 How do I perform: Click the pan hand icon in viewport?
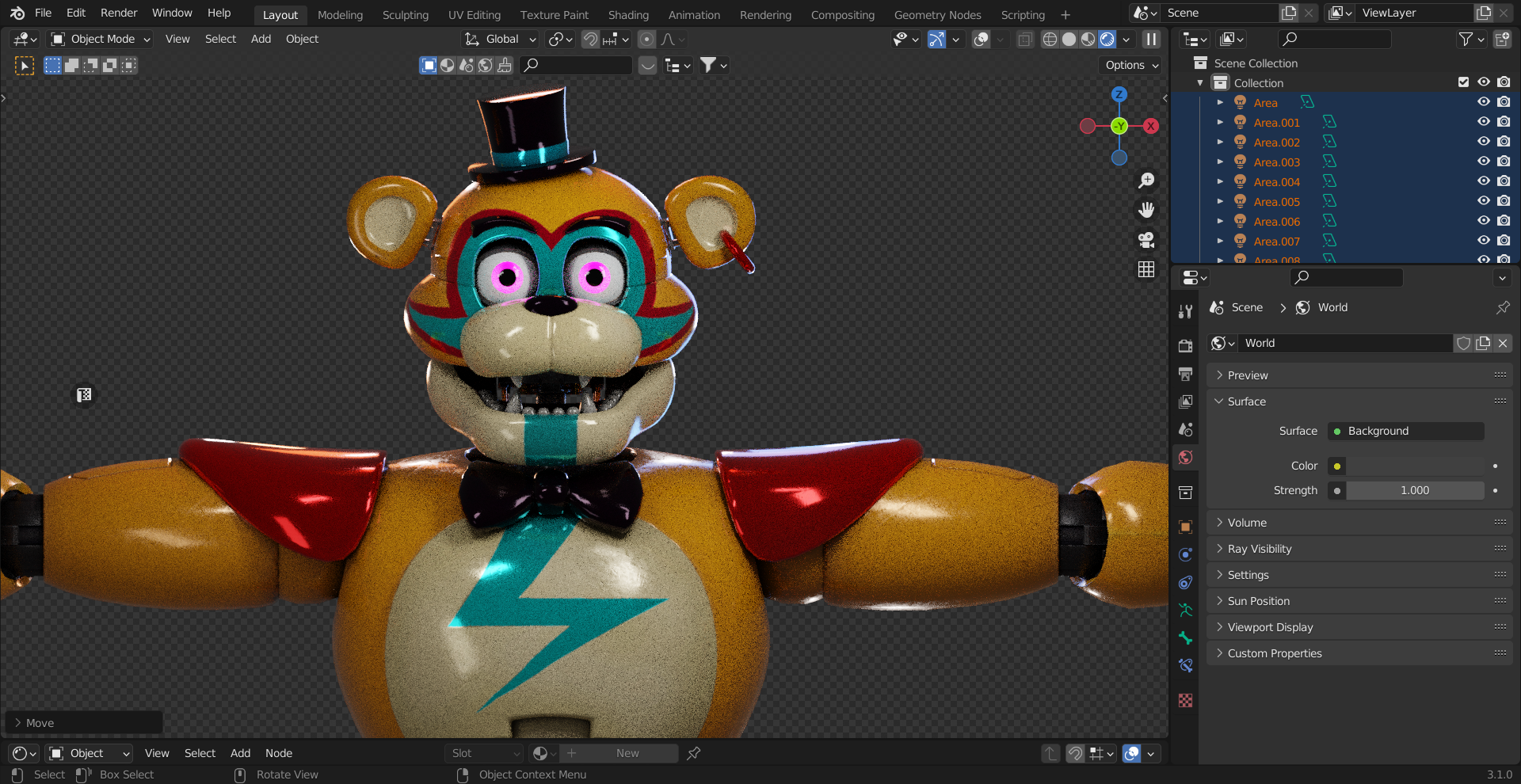pos(1146,210)
